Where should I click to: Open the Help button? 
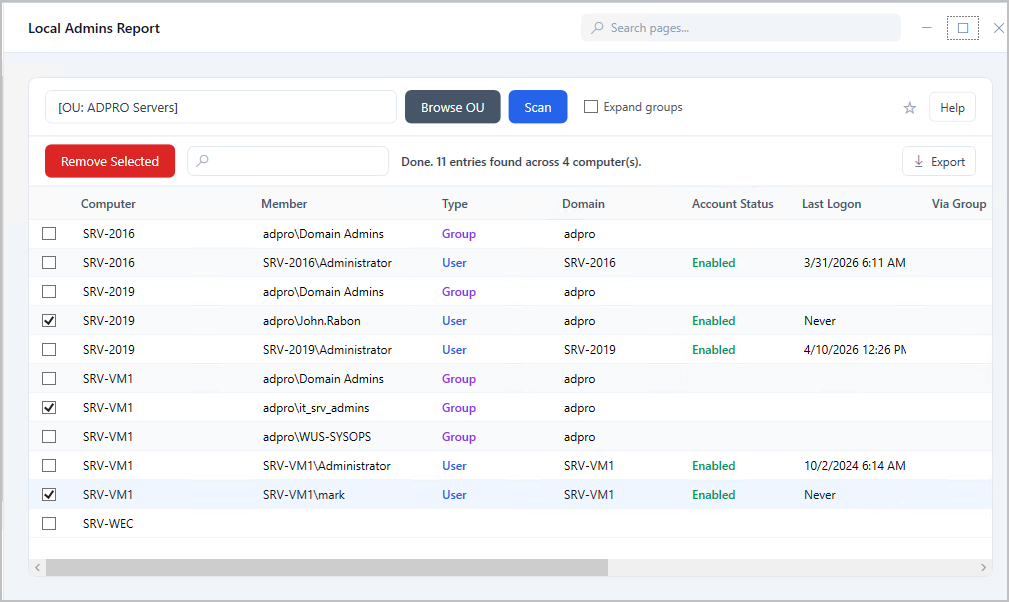(952, 107)
